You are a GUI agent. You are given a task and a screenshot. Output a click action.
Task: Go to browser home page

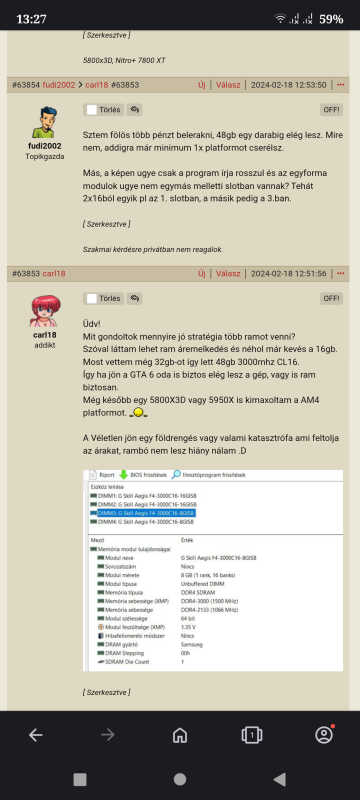point(179,735)
